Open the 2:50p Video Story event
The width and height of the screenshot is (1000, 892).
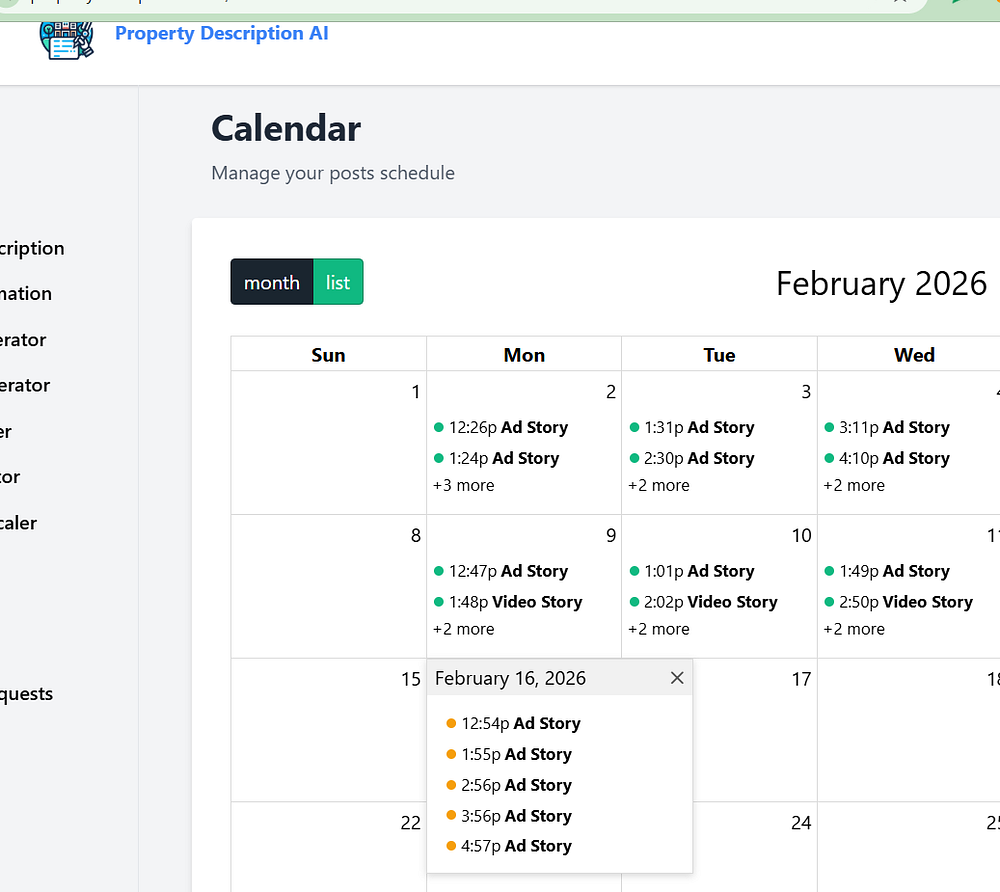pyautogui.click(x=898, y=602)
